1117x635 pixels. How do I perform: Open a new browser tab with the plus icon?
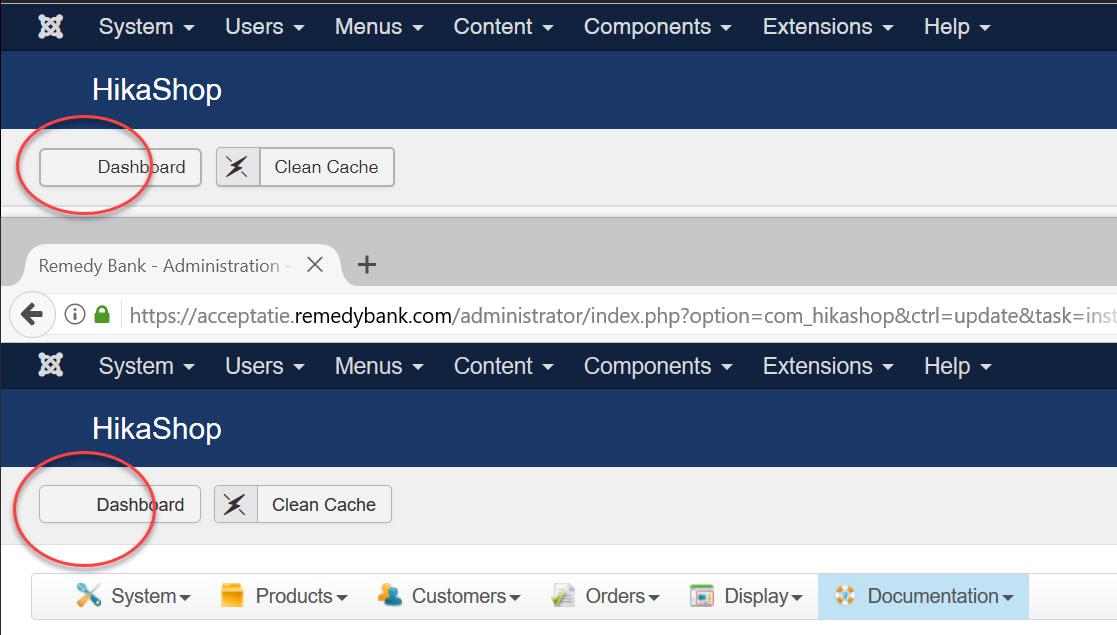point(367,265)
